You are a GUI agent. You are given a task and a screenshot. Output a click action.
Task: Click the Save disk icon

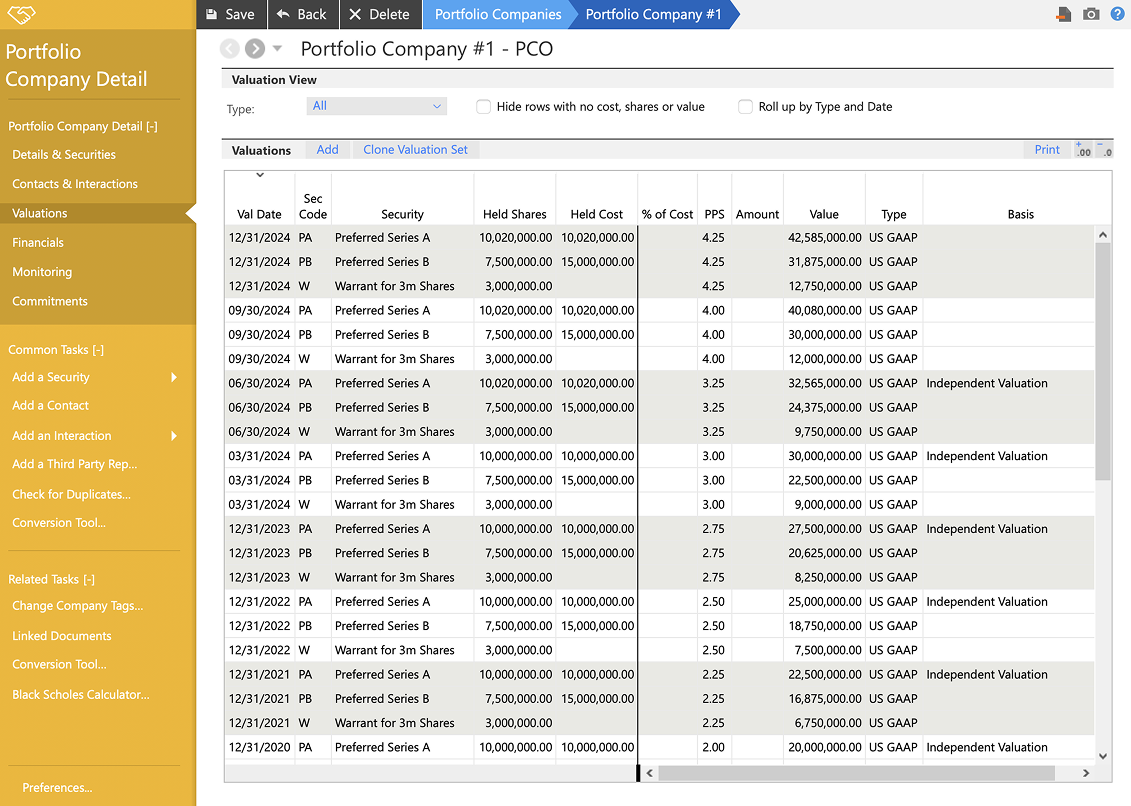211,14
